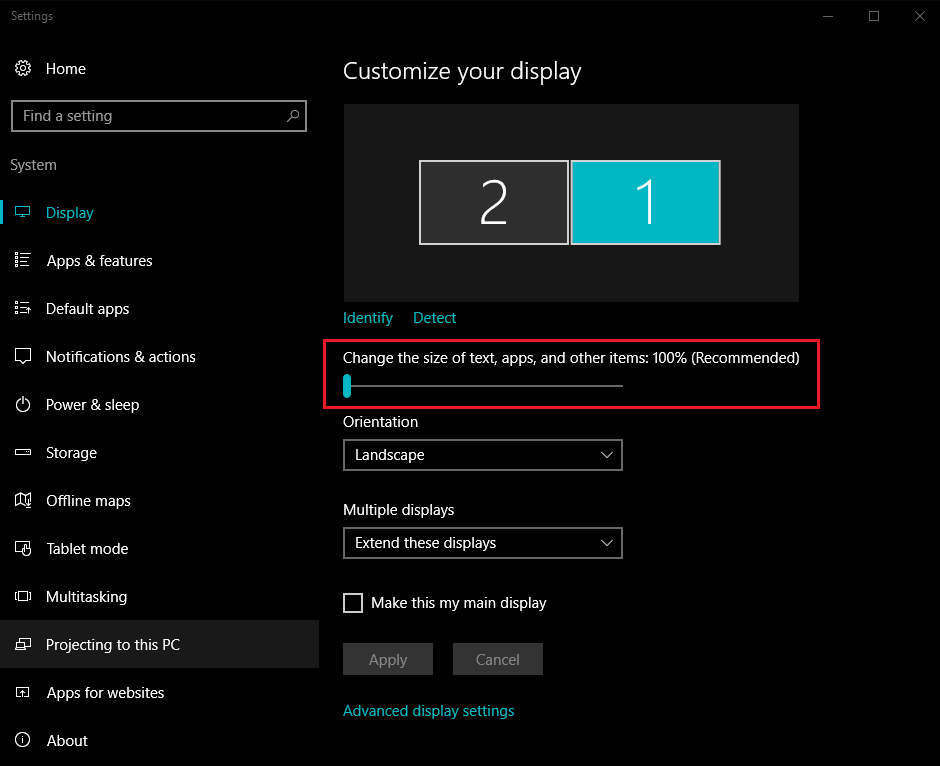Open Multitasking settings
The image size is (940, 766).
coord(159,596)
